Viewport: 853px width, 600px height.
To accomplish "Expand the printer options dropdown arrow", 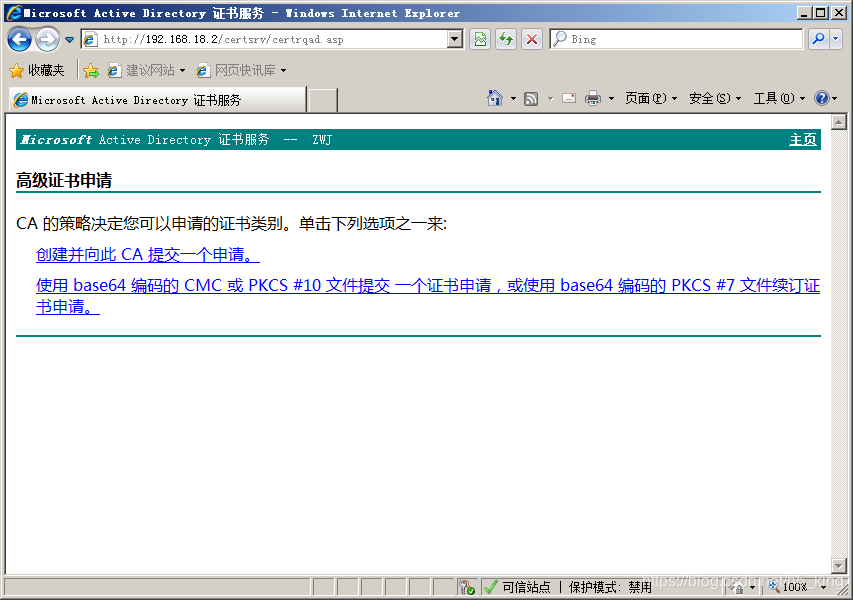I will coord(611,99).
